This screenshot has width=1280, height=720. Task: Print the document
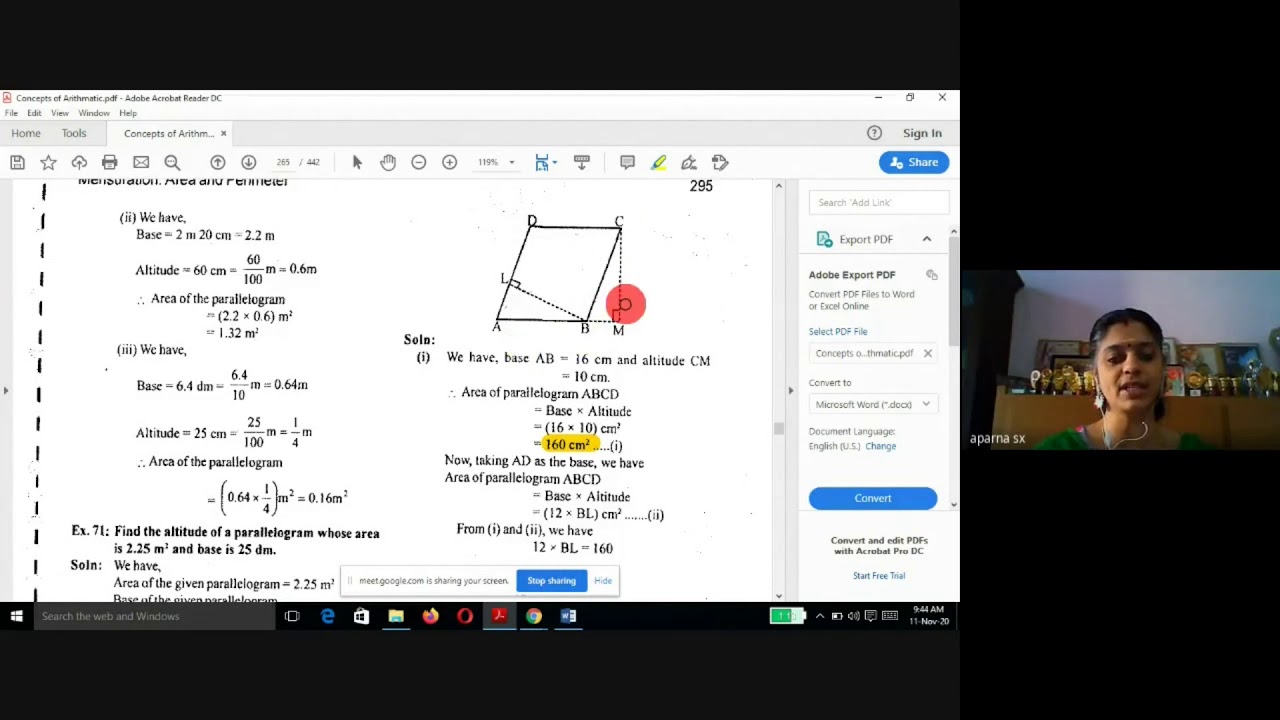pyautogui.click(x=110, y=162)
